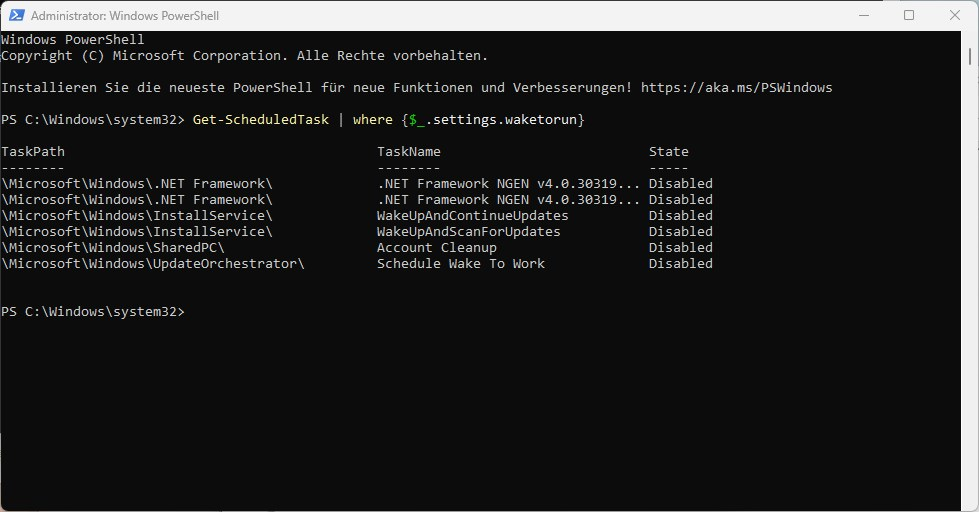The image size is (979, 512).
Task: Open the https://aka.ms/PSWindows link
Action: click(736, 87)
